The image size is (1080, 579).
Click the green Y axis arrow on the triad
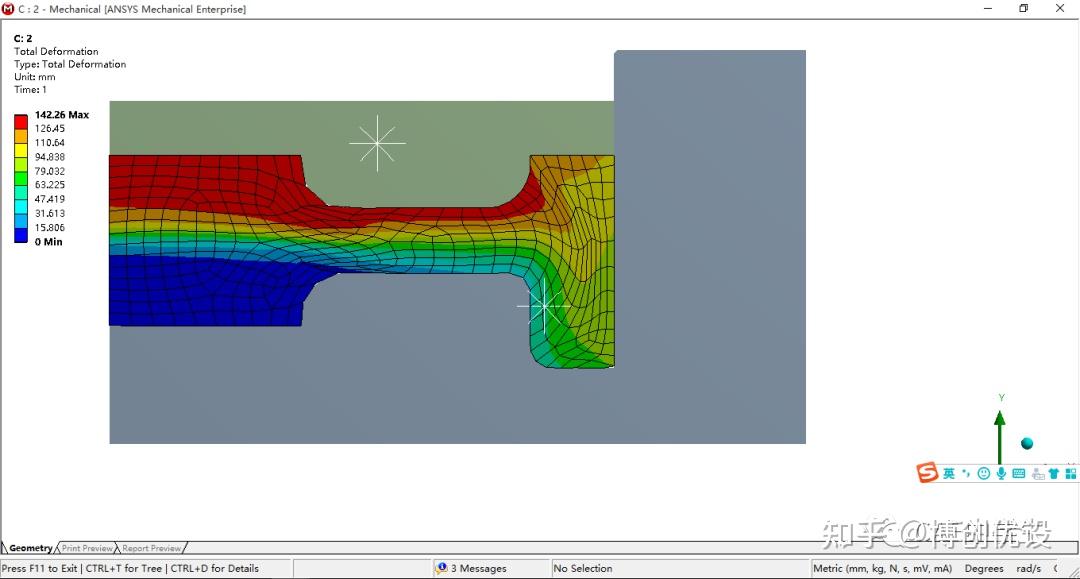point(999,420)
